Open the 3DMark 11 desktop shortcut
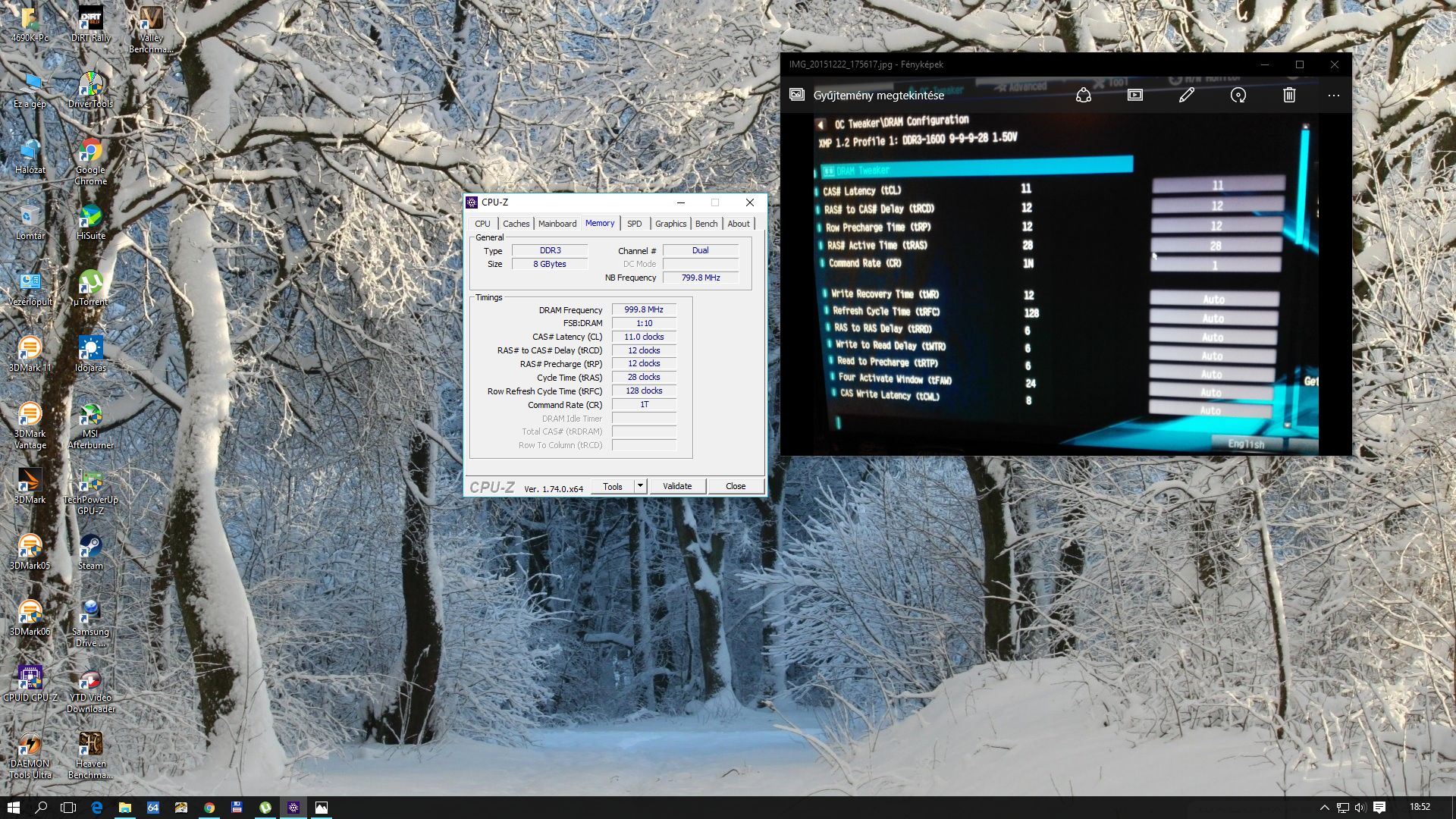The height and width of the screenshot is (819, 1456). 30,354
